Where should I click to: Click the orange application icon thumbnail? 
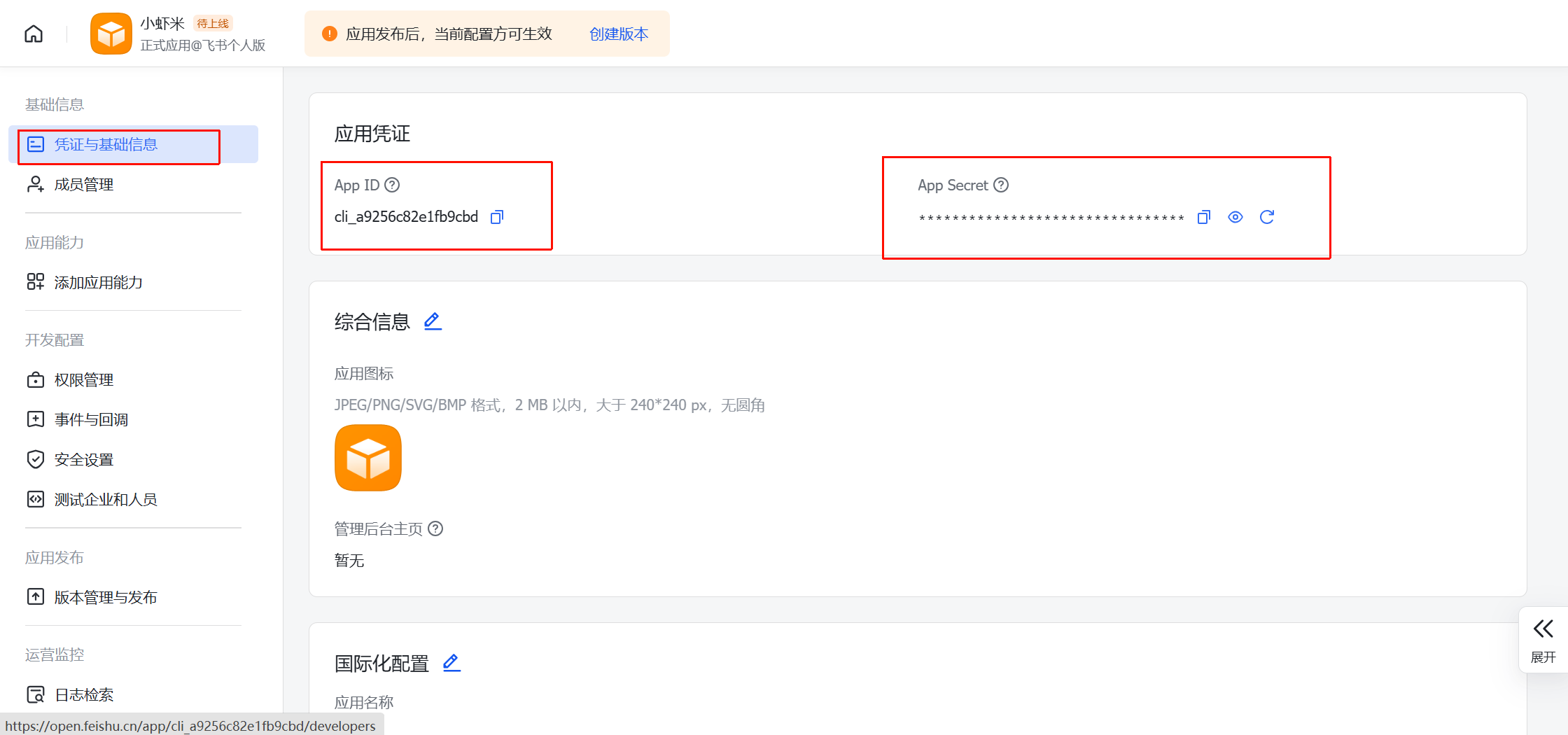(x=368, y=458)
